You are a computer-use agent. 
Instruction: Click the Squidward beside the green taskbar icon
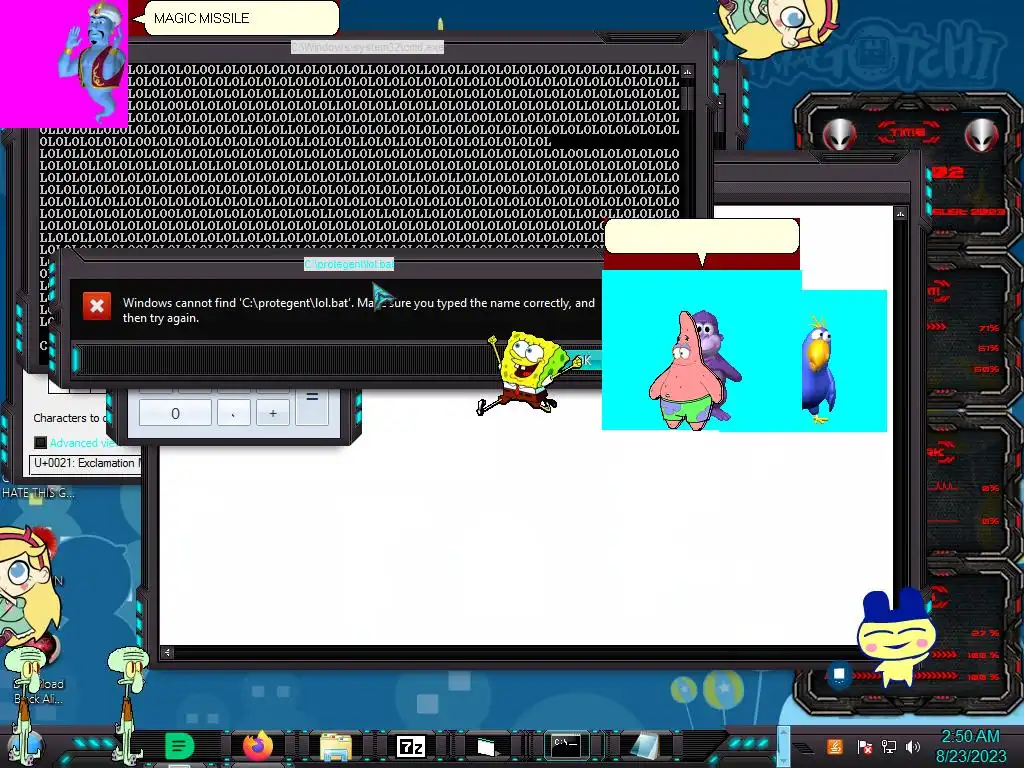coord(129,705)
